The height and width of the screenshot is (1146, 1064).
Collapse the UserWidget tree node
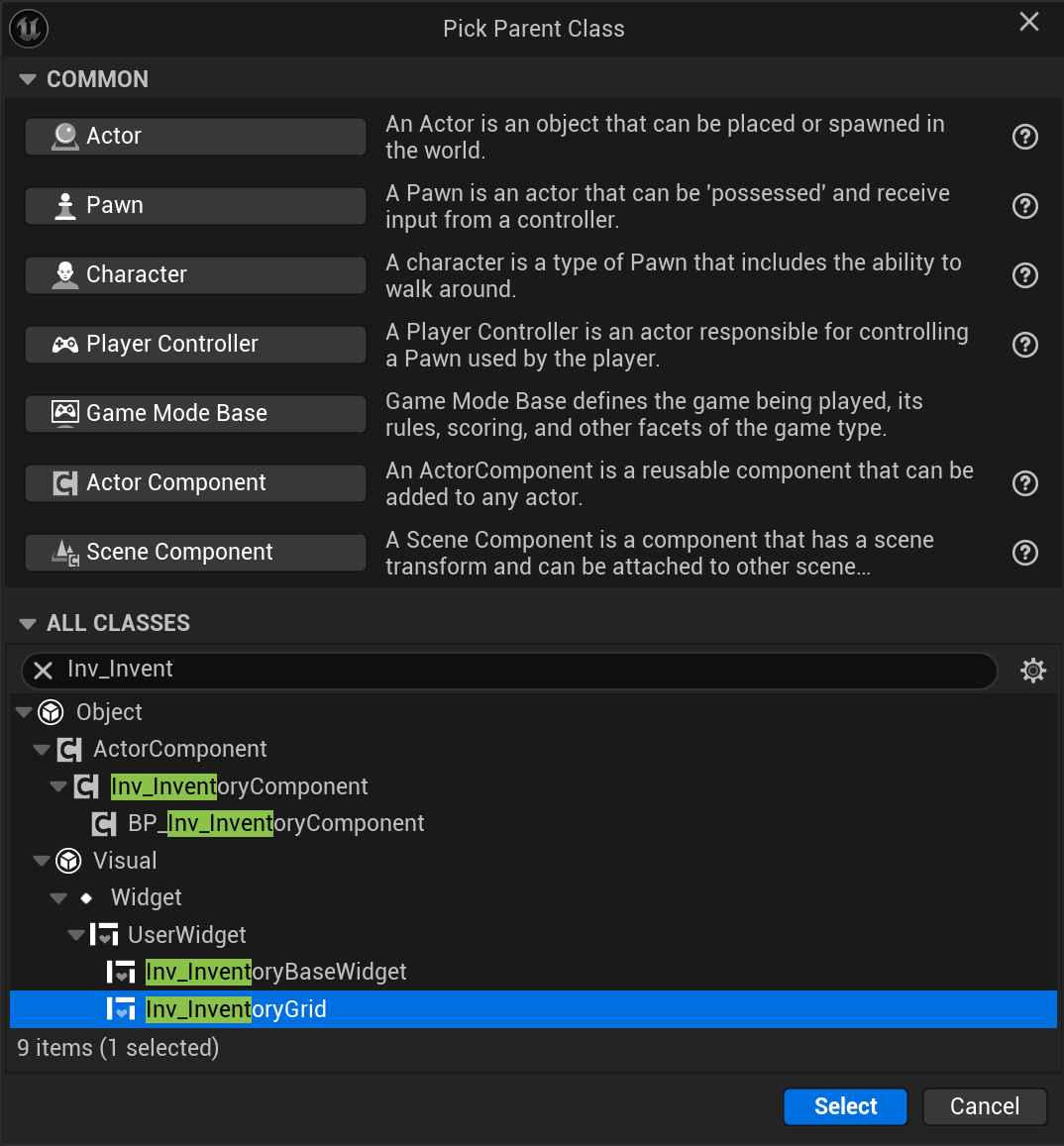pos(76,935)
